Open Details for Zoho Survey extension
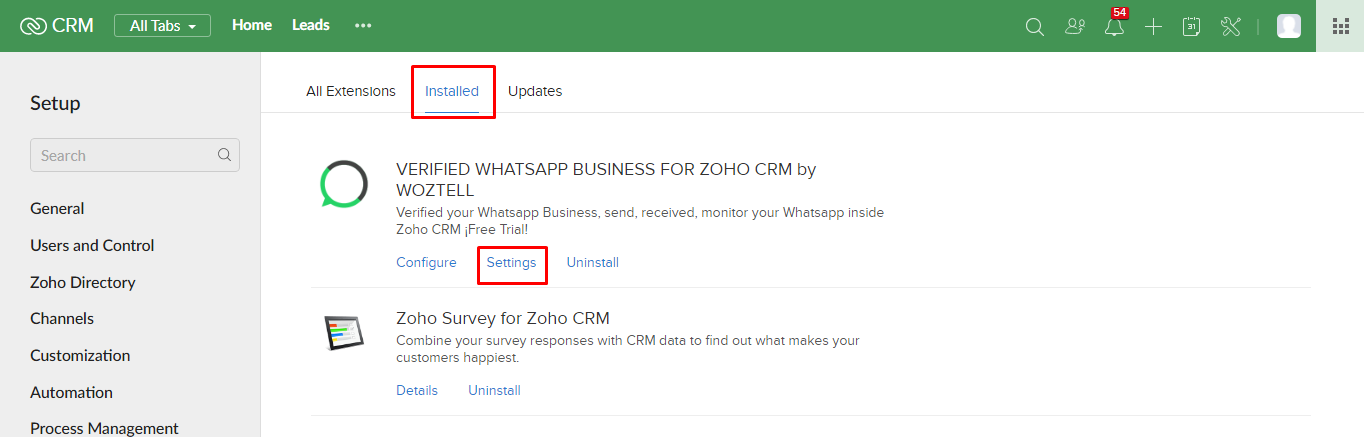 (417, 391)
